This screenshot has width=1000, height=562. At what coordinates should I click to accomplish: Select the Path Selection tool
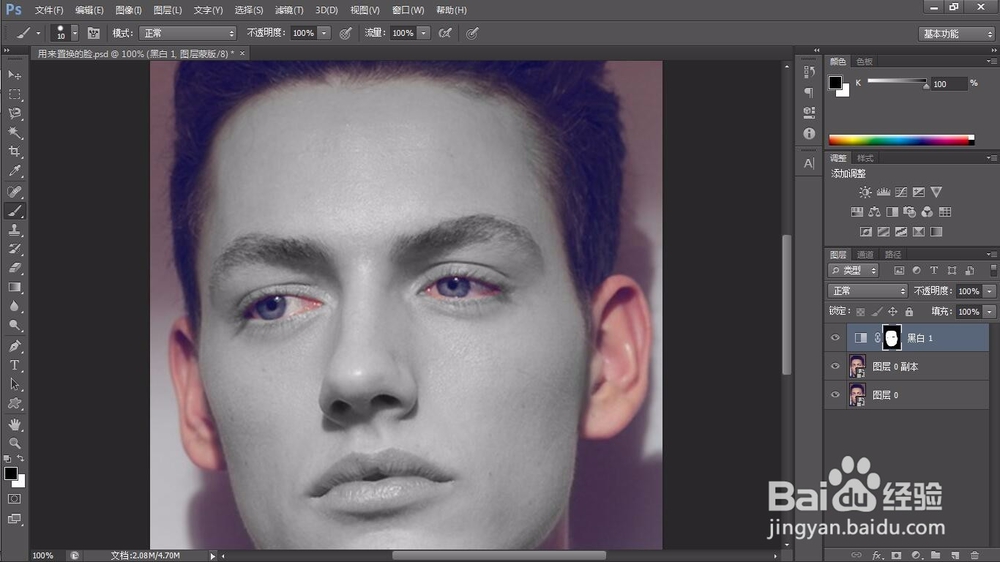pyautogui.click(x=14, y=385)
